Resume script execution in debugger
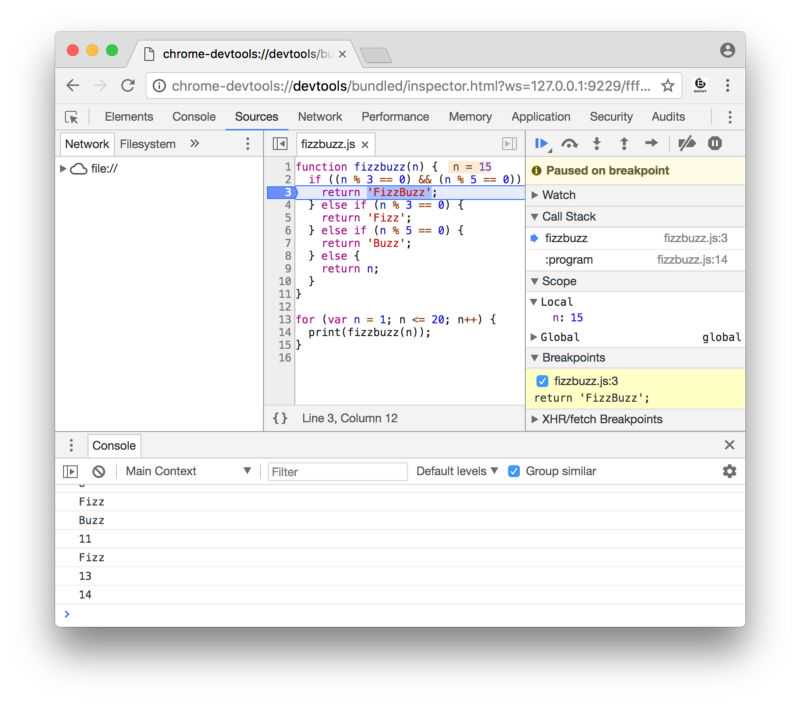 pos(542,144)
